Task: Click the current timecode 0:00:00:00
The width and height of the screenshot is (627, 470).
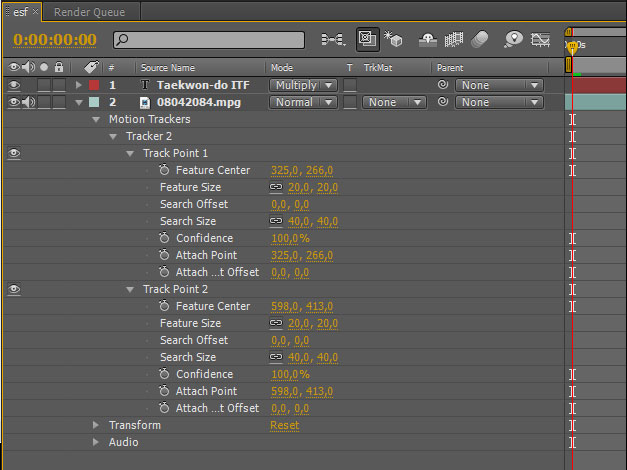Action: (55, 40)
